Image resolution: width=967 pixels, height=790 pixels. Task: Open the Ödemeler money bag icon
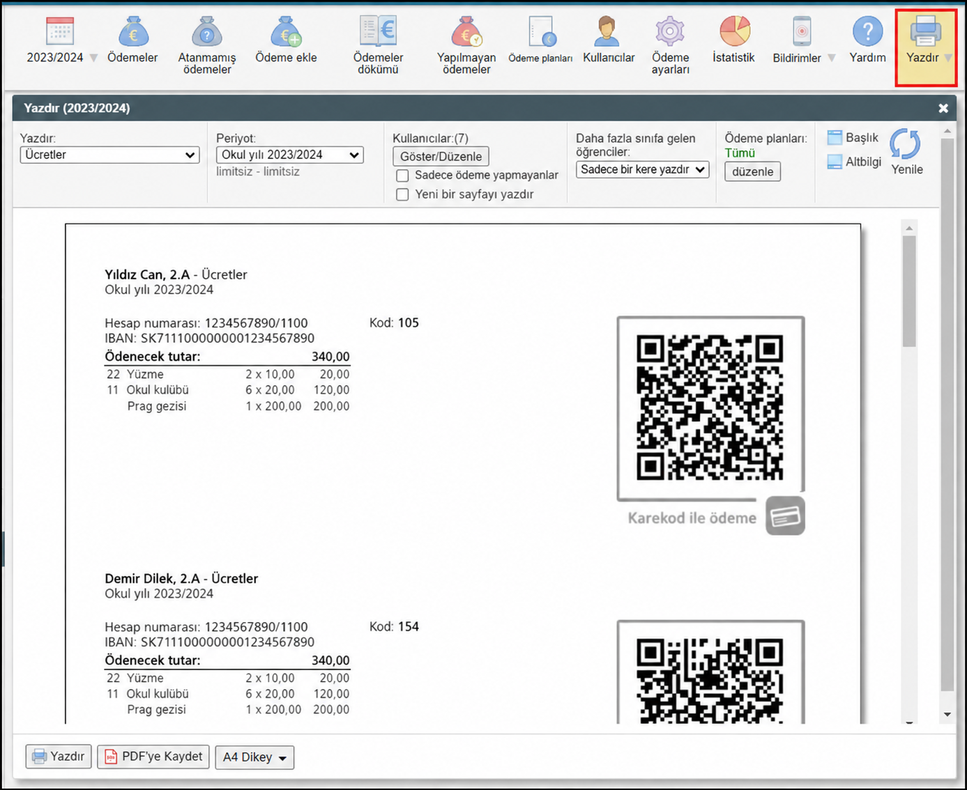(x=133, y=31)
